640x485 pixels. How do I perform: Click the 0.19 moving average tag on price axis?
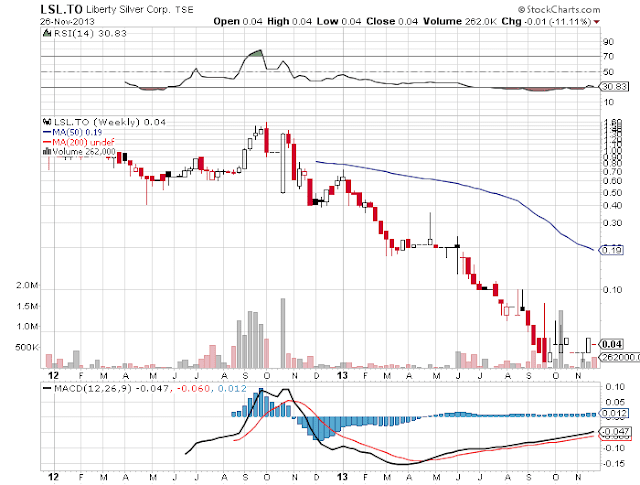611,250
